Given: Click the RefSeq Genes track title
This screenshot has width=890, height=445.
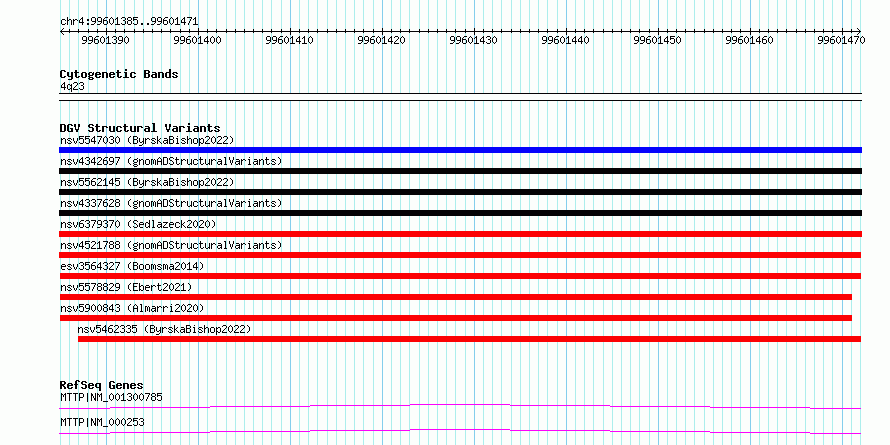Looking at the screenshot, I should pyautogui.click(x=102, y=385).
